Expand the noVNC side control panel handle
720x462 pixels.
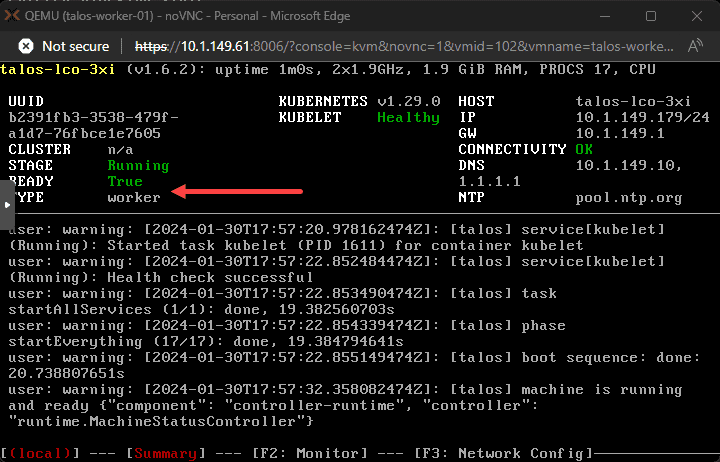point(7,205)
